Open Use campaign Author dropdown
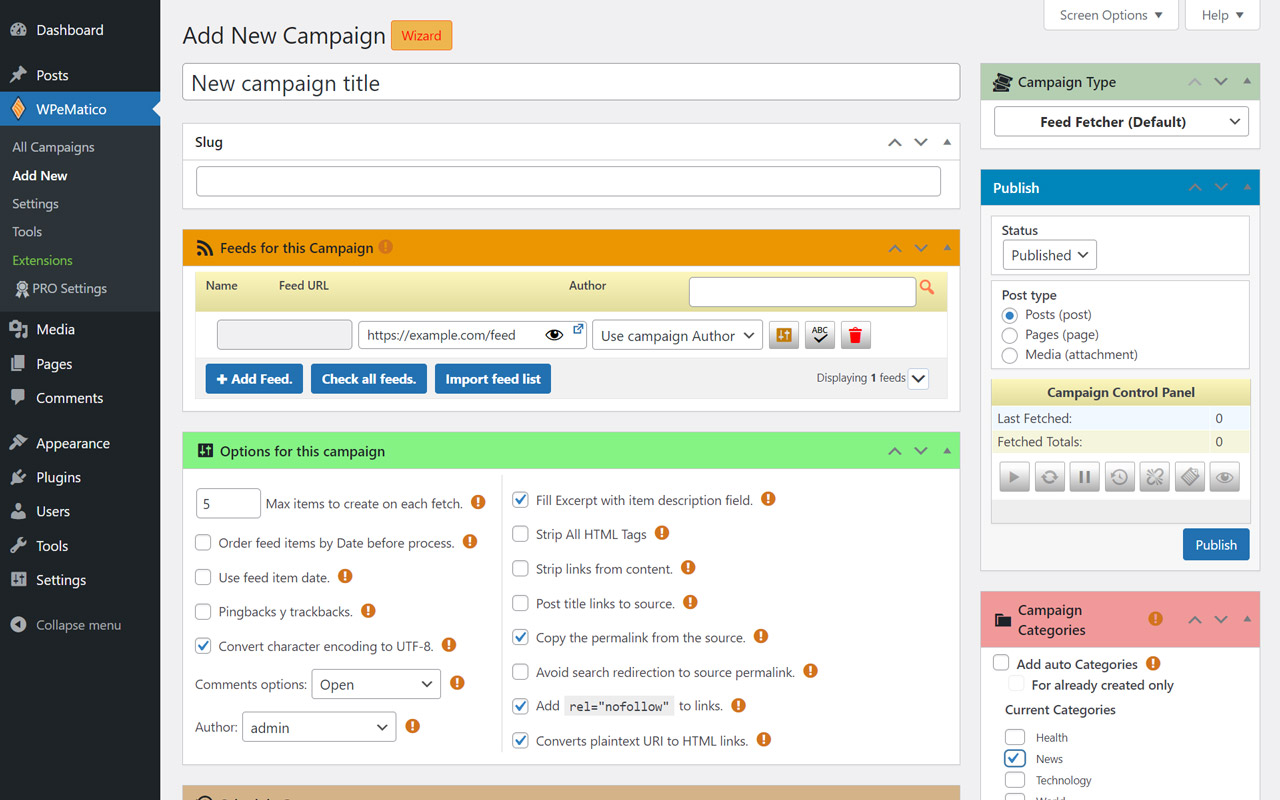 pyautogui.click(x=678, y=336)
